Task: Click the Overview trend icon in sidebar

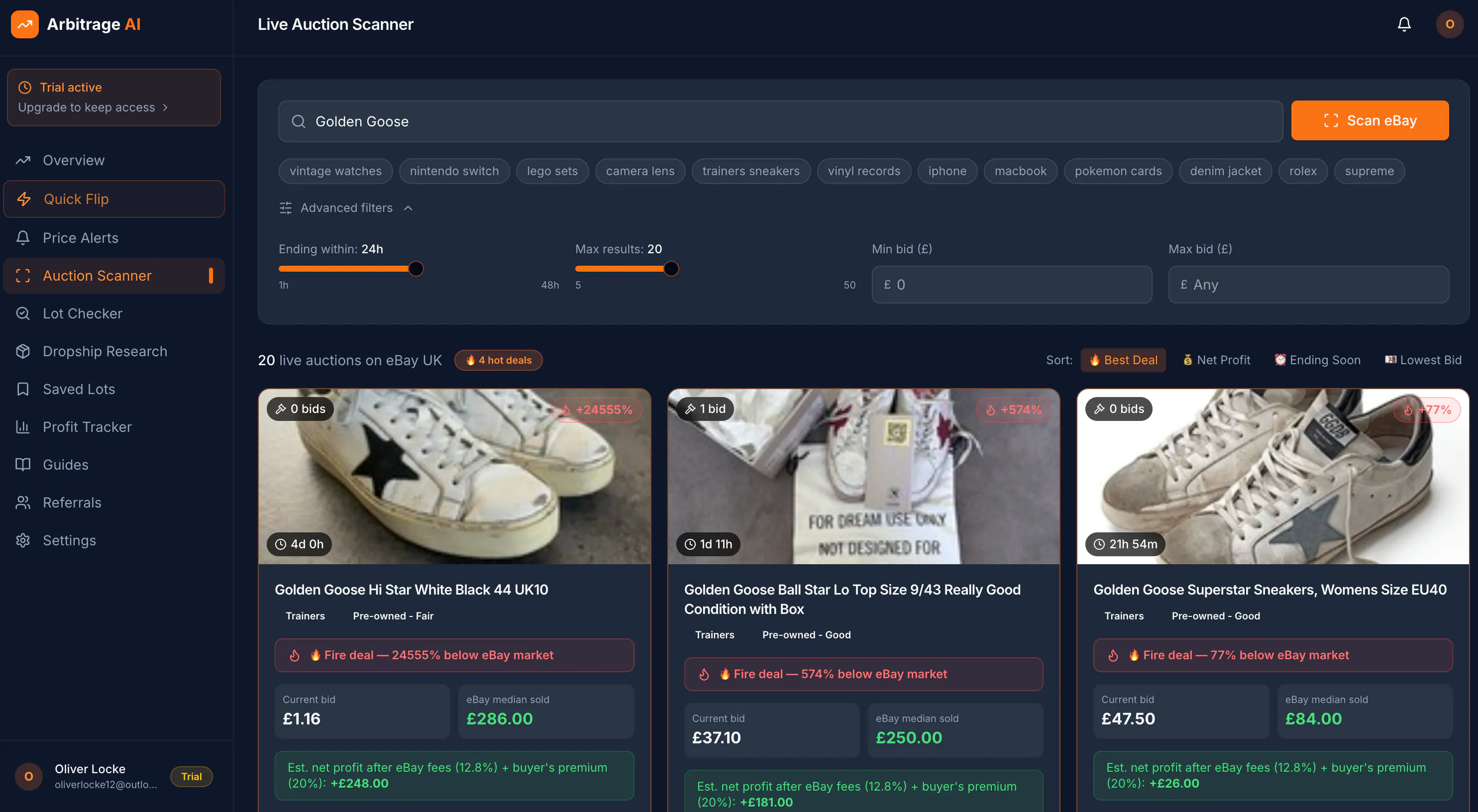Action: 23,160
